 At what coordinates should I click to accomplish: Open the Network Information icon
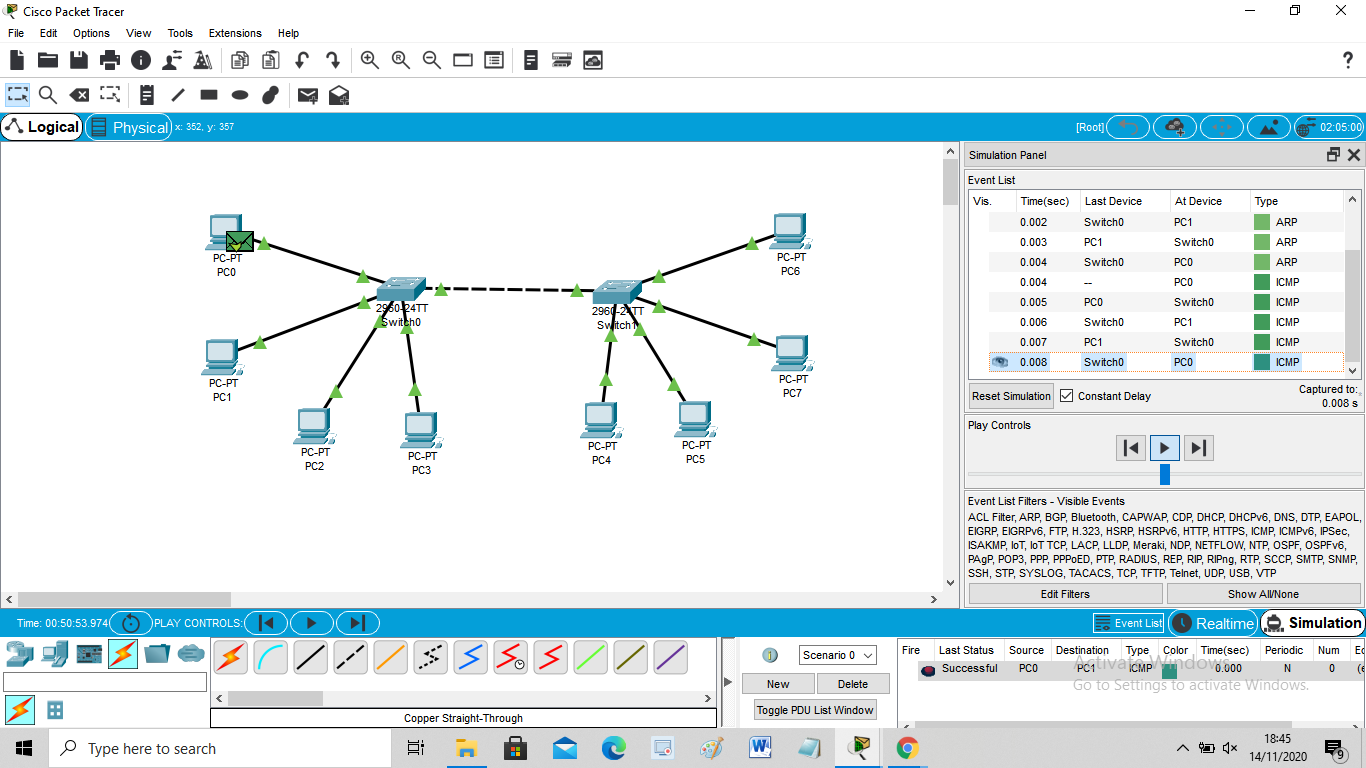[x=141, y=60]
